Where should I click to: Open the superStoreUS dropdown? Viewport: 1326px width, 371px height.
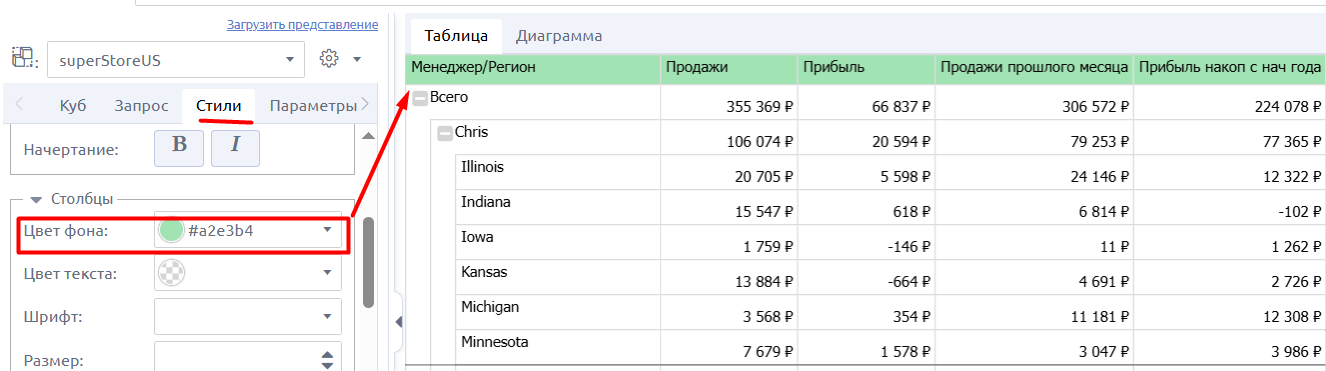tap(176, 60)
